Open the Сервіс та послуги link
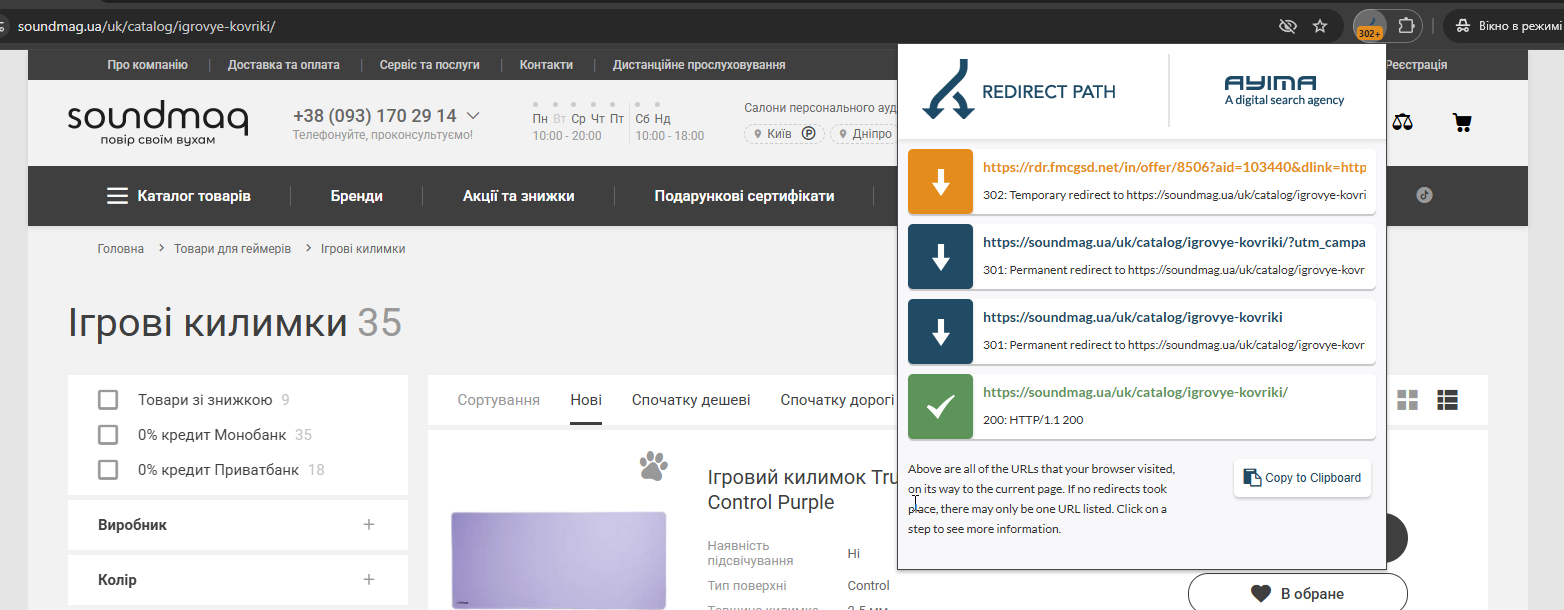Viewport: 1564px width, 610px height. click(430, 65)
